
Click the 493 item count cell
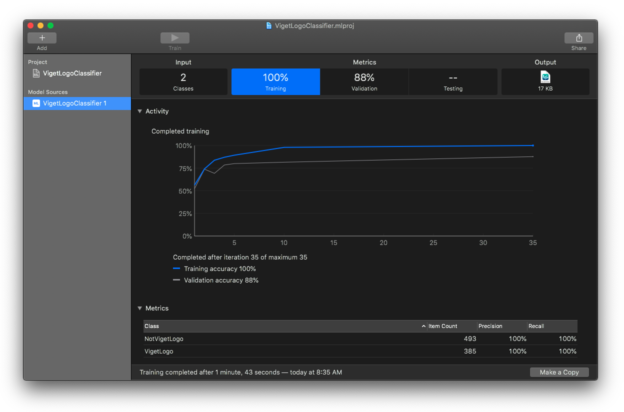pyautogui.click(x=470, y=339)
